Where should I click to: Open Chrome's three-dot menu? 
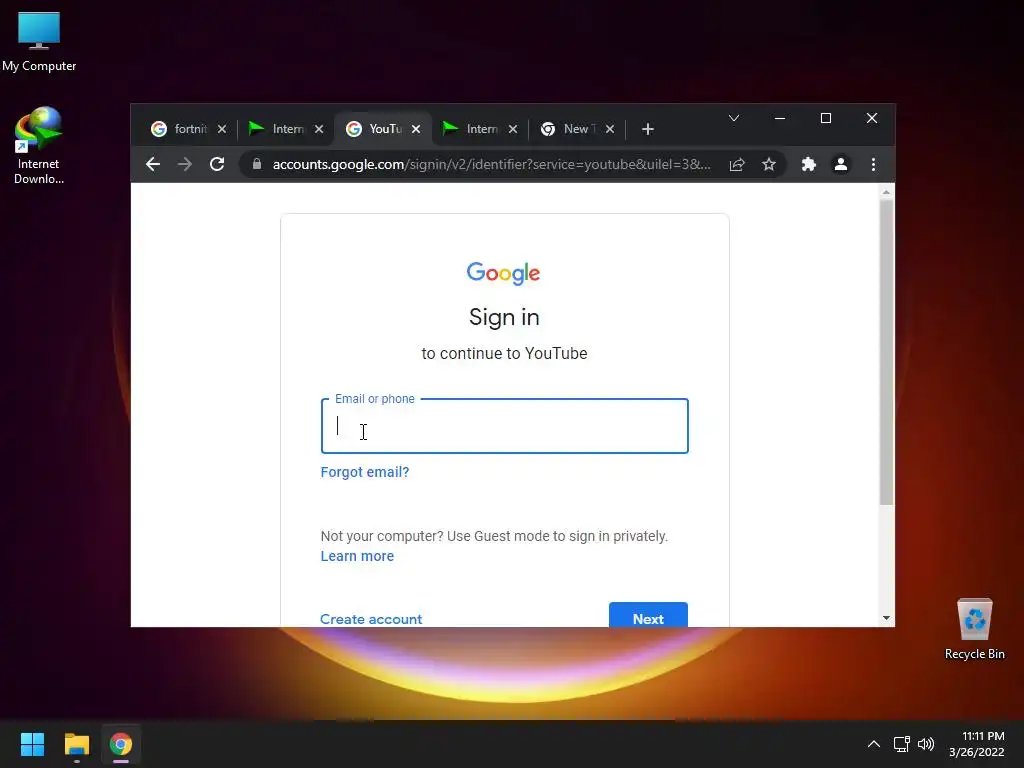[x=873, y=165]
